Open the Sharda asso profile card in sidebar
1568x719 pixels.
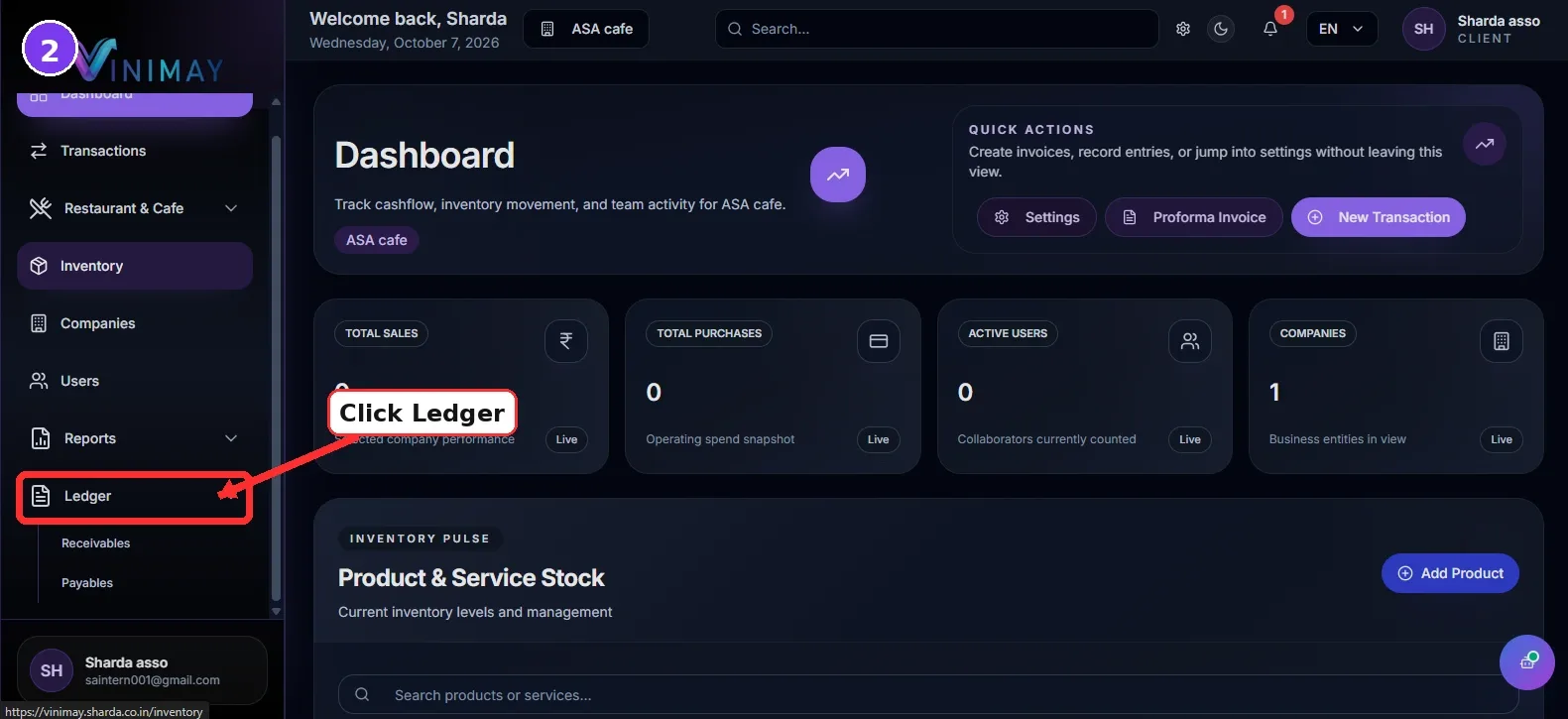(142, 670)
